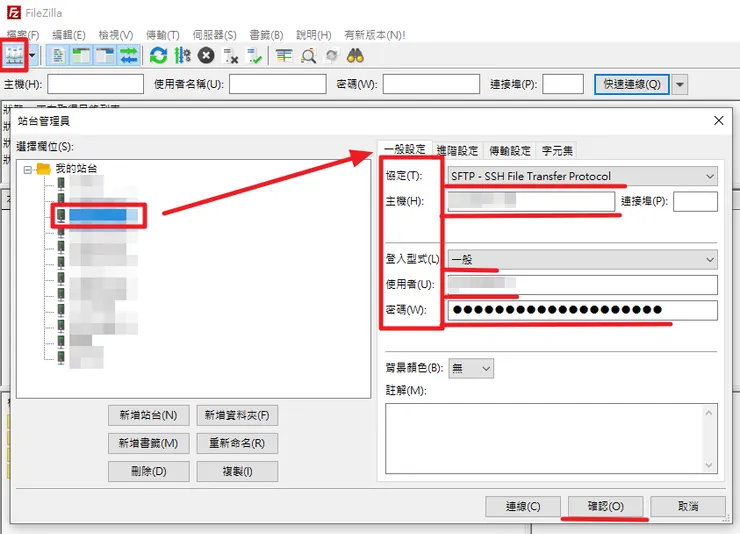Open the 傳輸(T) menu
The width and height of the screenshot is (740, 534).
(163, 35)
